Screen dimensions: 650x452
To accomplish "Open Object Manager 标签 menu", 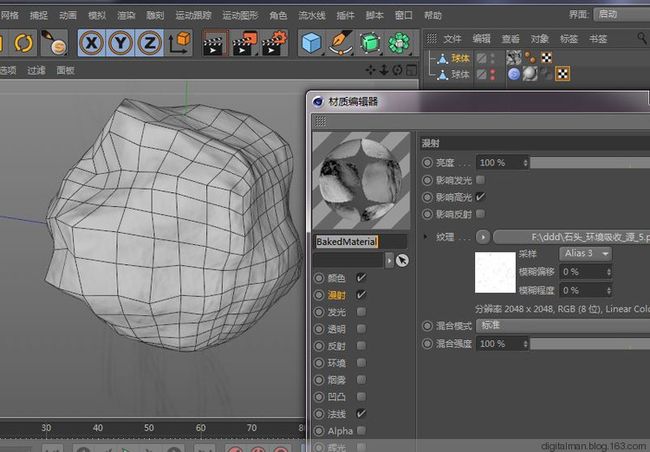I will point(568,39).
